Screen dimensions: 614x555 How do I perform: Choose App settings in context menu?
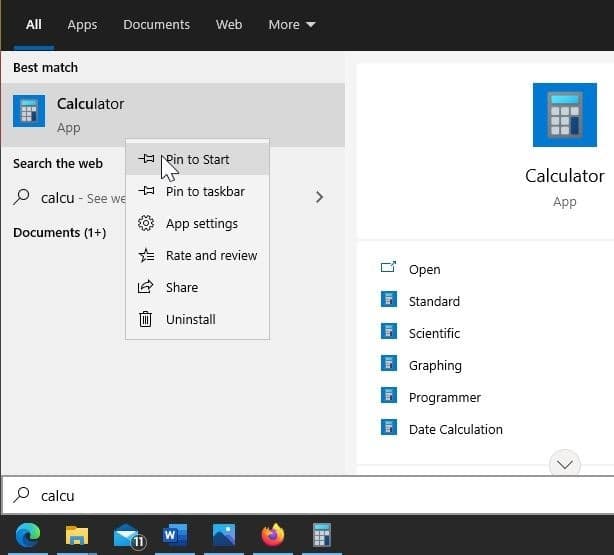[197, 223]
